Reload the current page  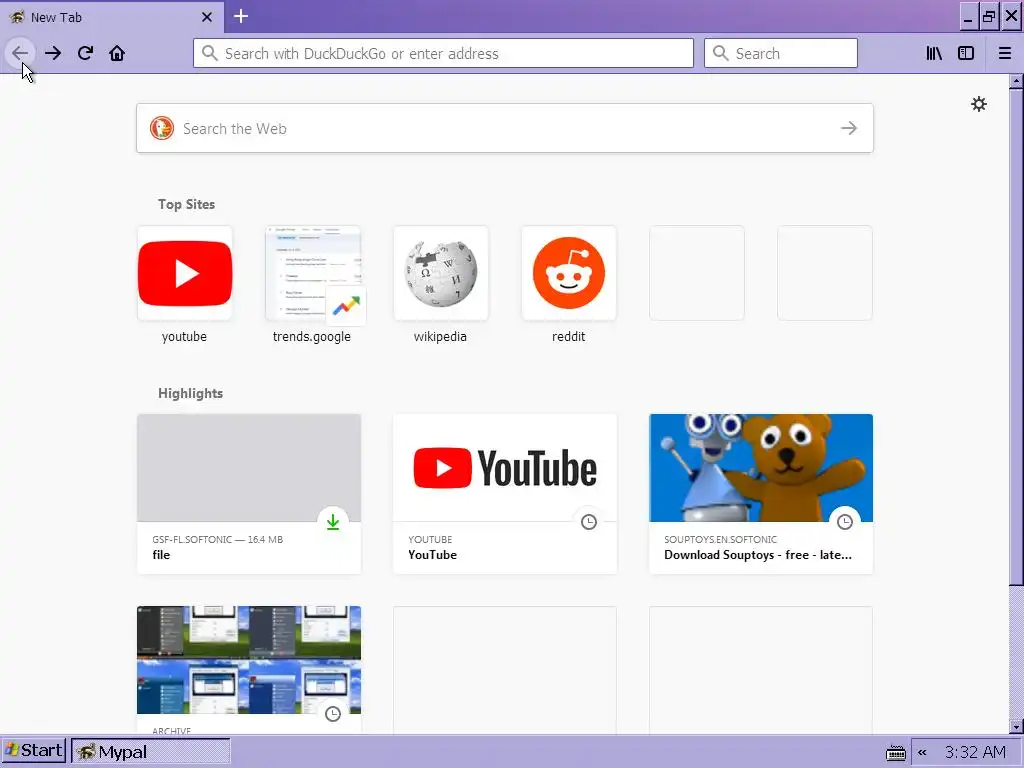tap(85, 53)
